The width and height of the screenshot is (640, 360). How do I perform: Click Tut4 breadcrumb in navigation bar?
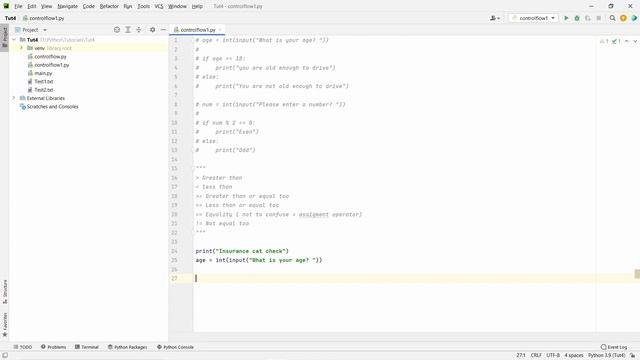point(11,18)
